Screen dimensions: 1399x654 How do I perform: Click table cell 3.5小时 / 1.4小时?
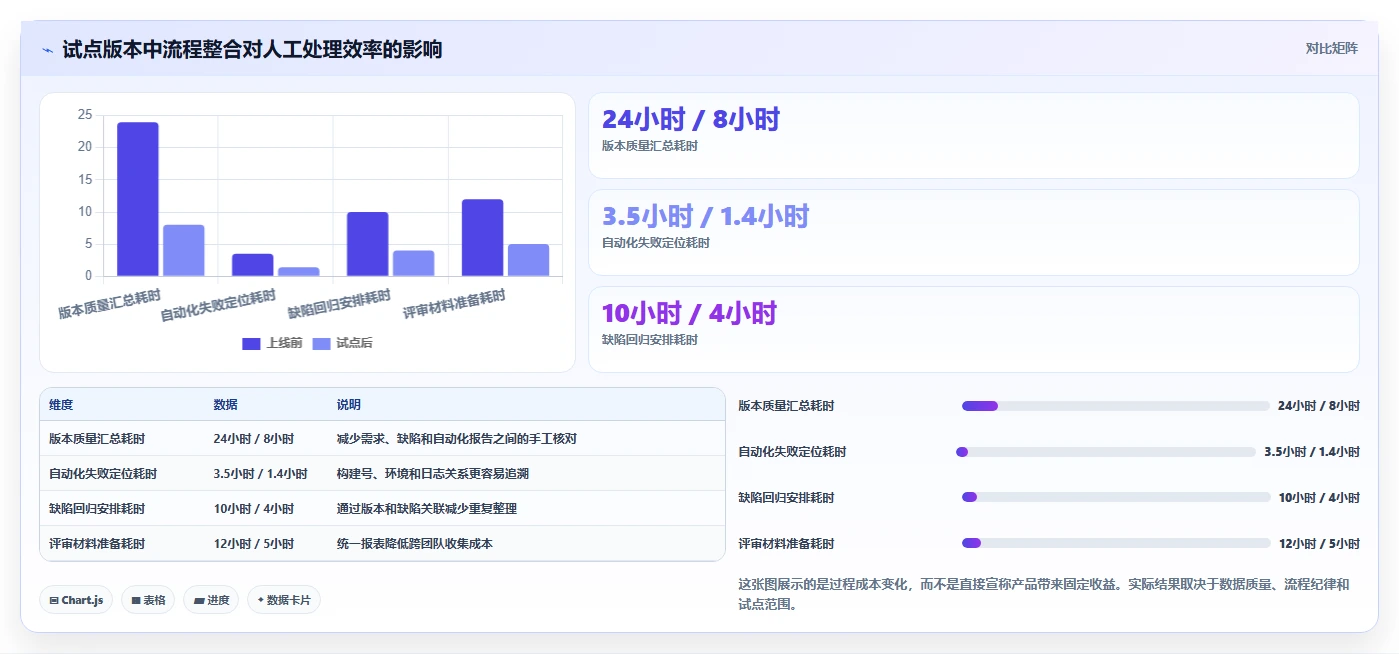click(261, 474)
